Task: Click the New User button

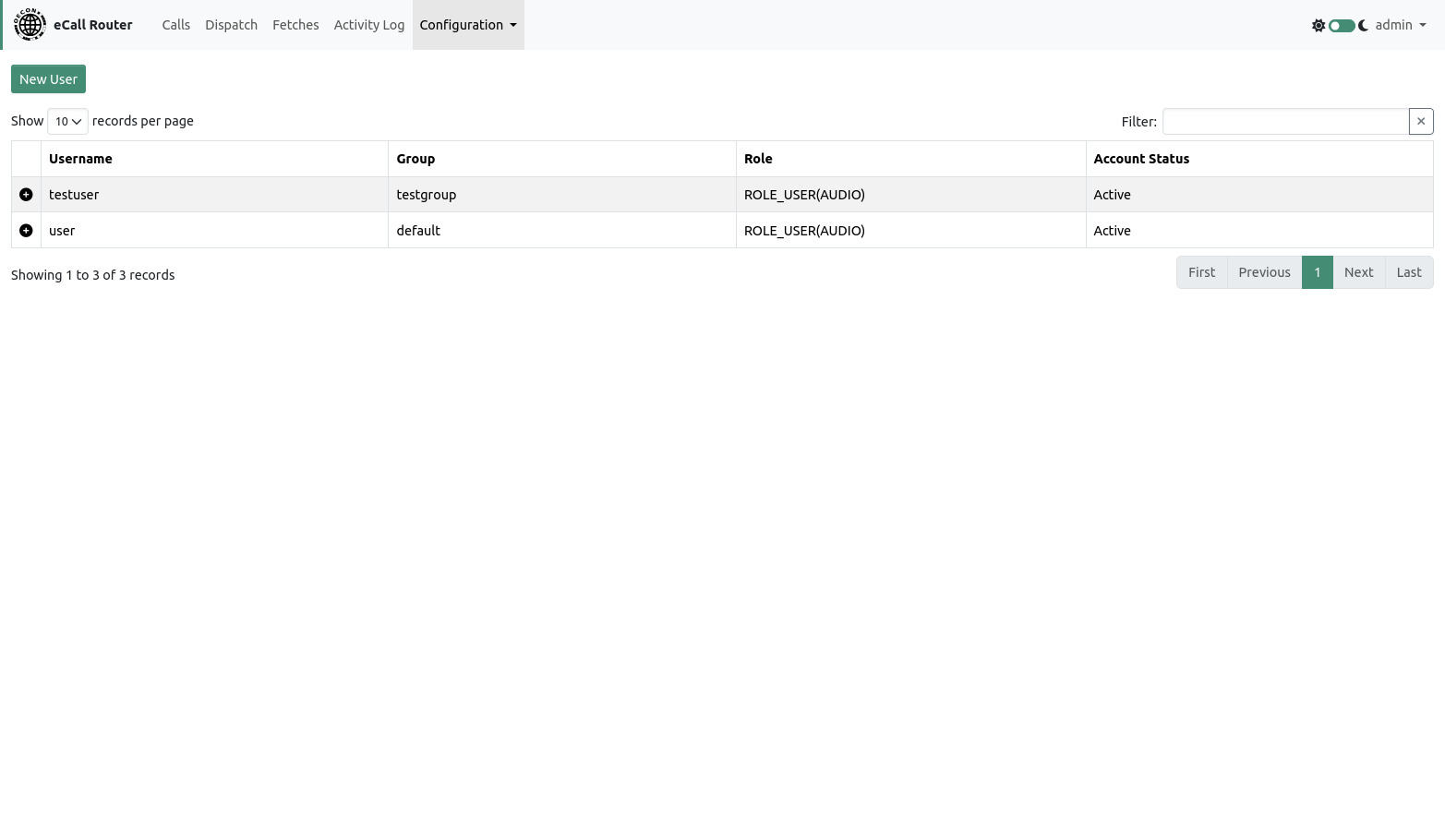Action: tap(48, 79)
